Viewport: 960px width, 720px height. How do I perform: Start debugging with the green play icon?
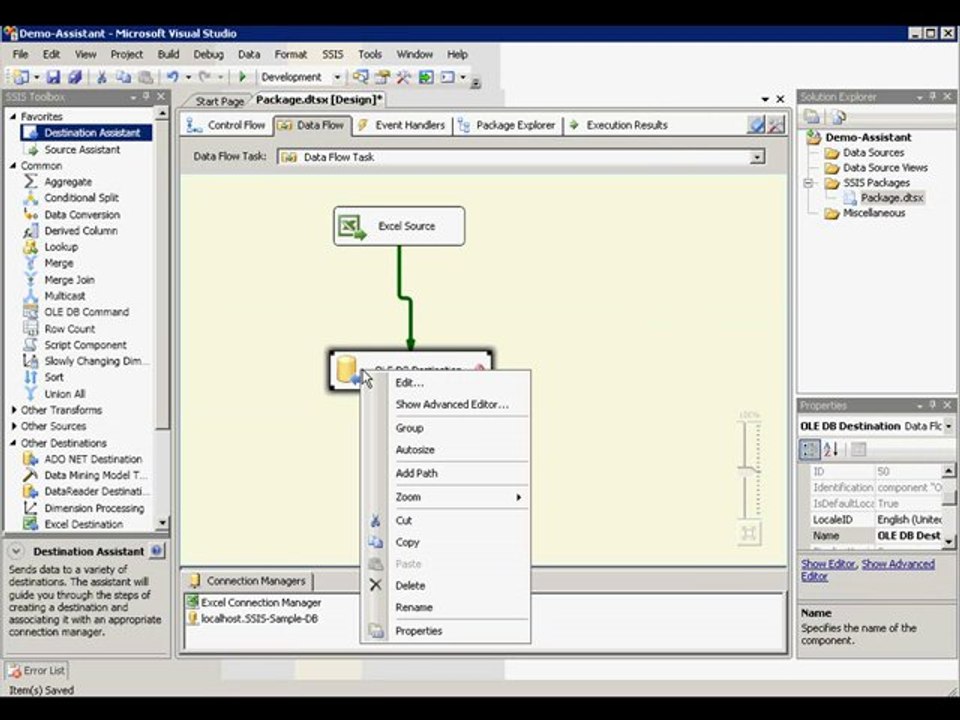(x=242, y=77)
